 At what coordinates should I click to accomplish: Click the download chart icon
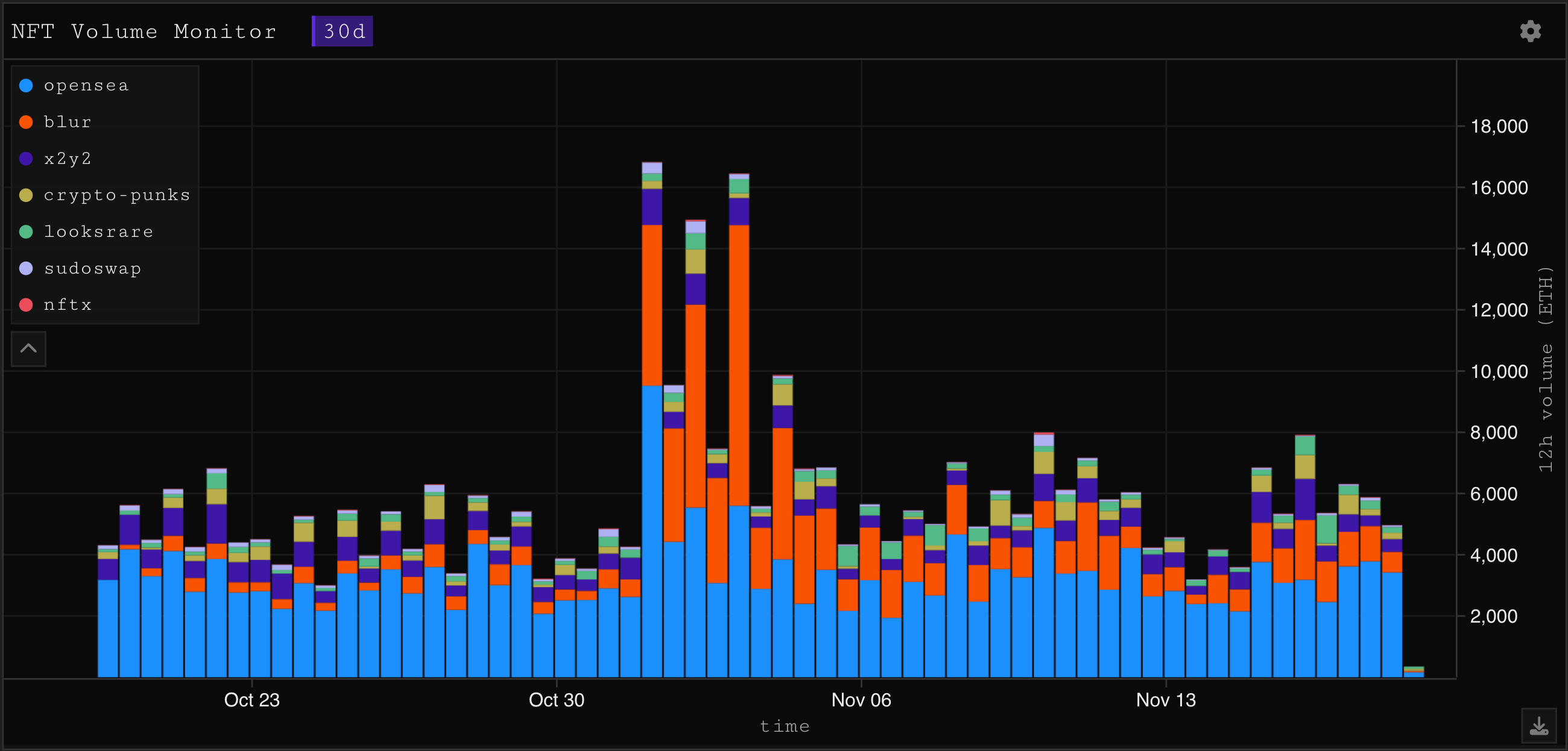pyautogui.click(x=1539, y=726)
